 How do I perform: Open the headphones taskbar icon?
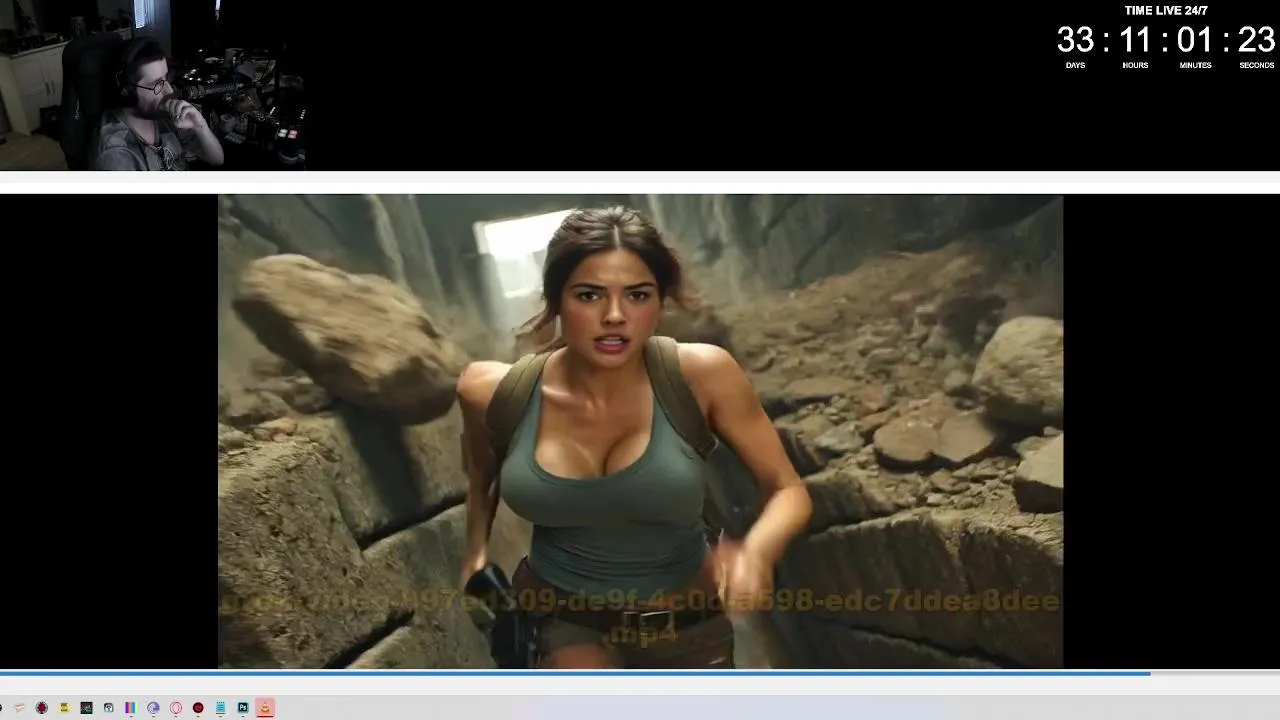click(x=109, y=707)
